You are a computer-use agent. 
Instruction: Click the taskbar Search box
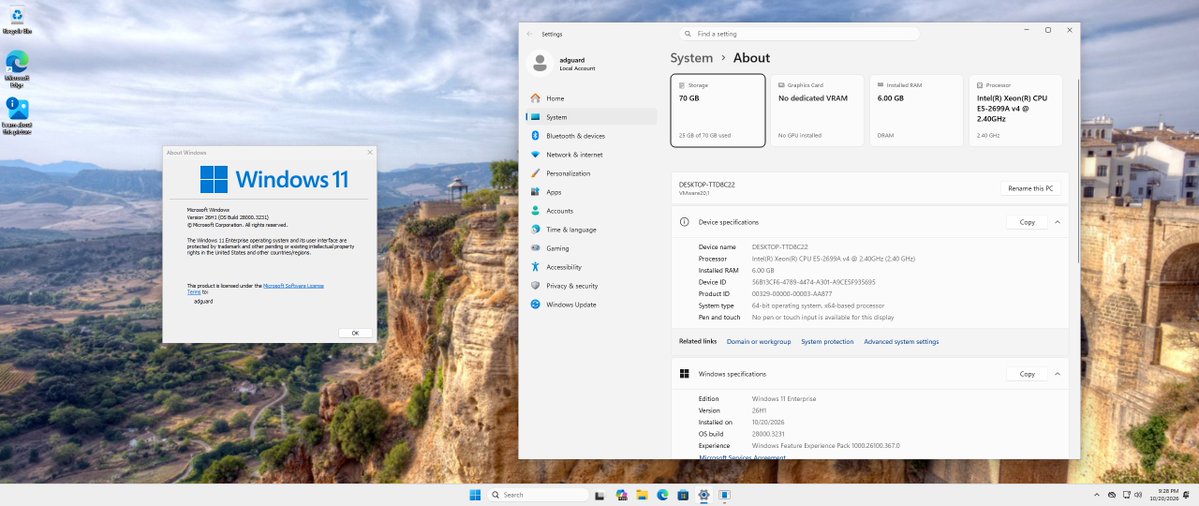[x=538, y=495]
